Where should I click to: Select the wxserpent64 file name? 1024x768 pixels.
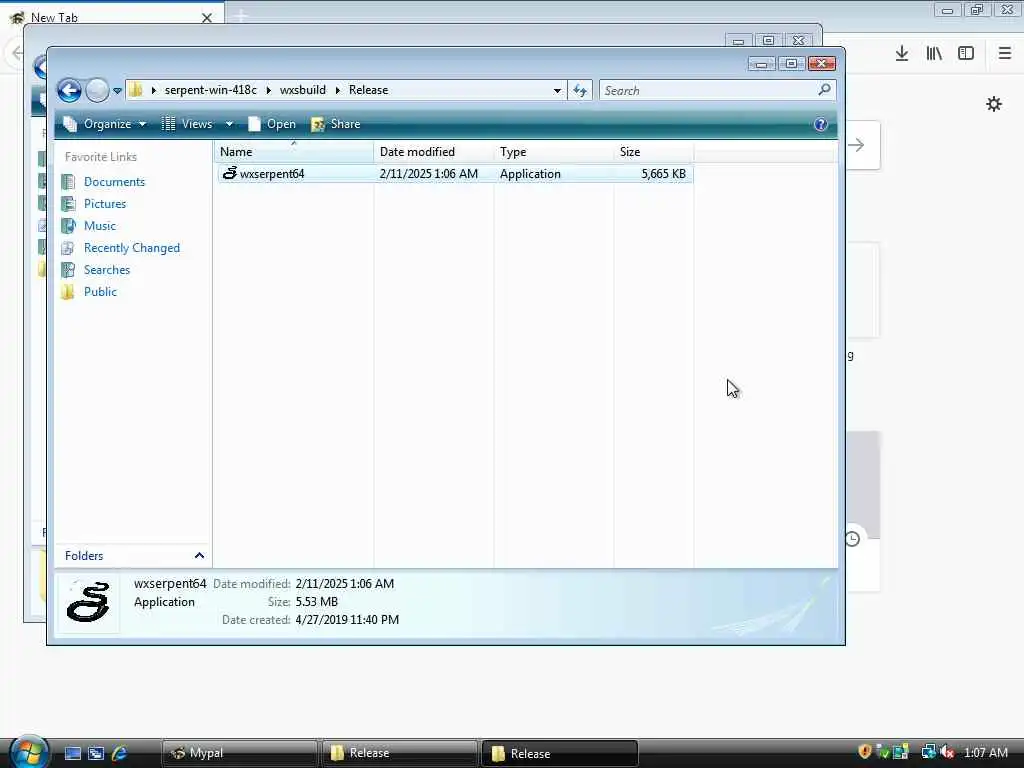pos(272,174)
